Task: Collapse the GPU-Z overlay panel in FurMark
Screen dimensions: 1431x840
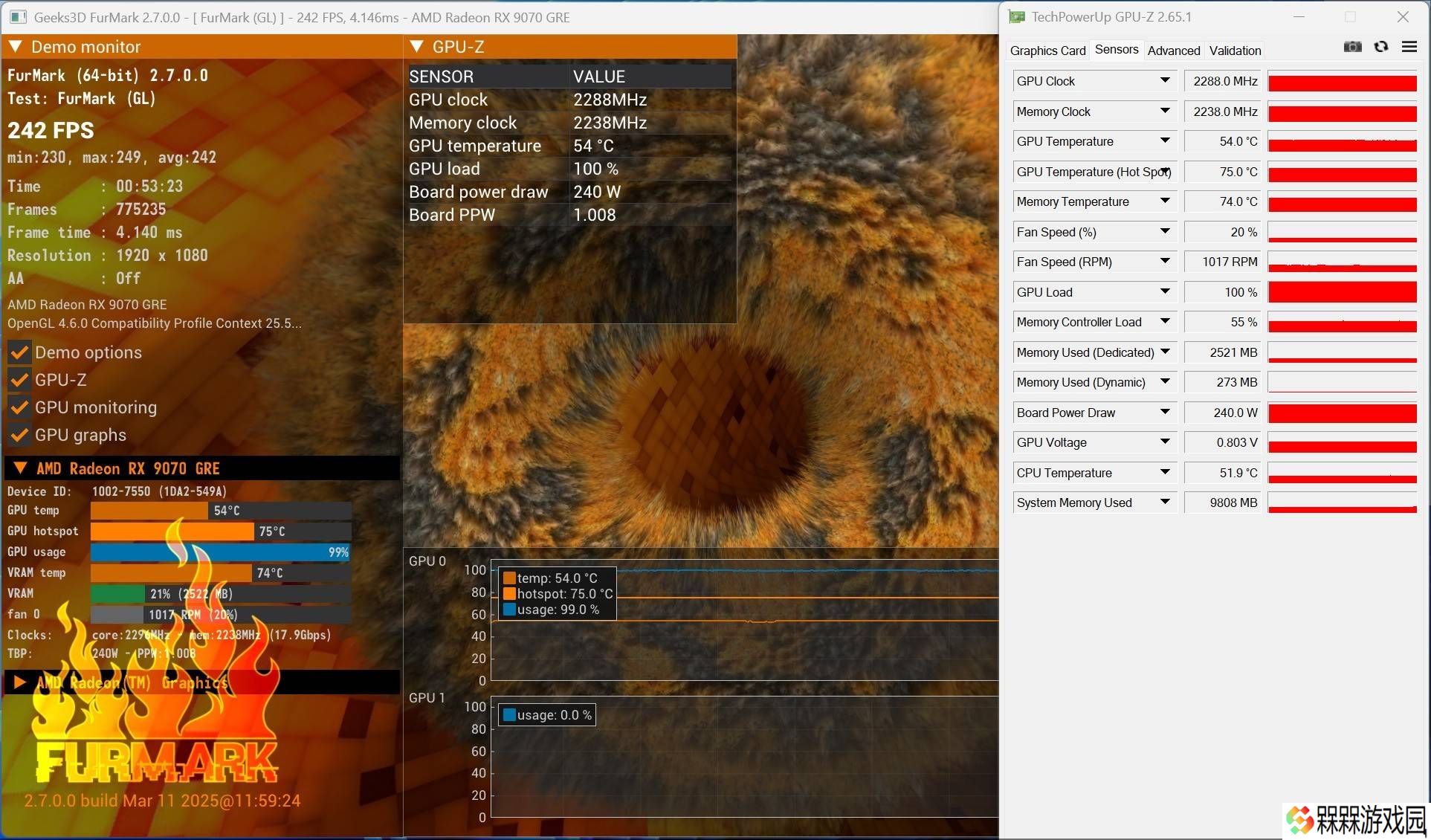Action: (416, 47)
